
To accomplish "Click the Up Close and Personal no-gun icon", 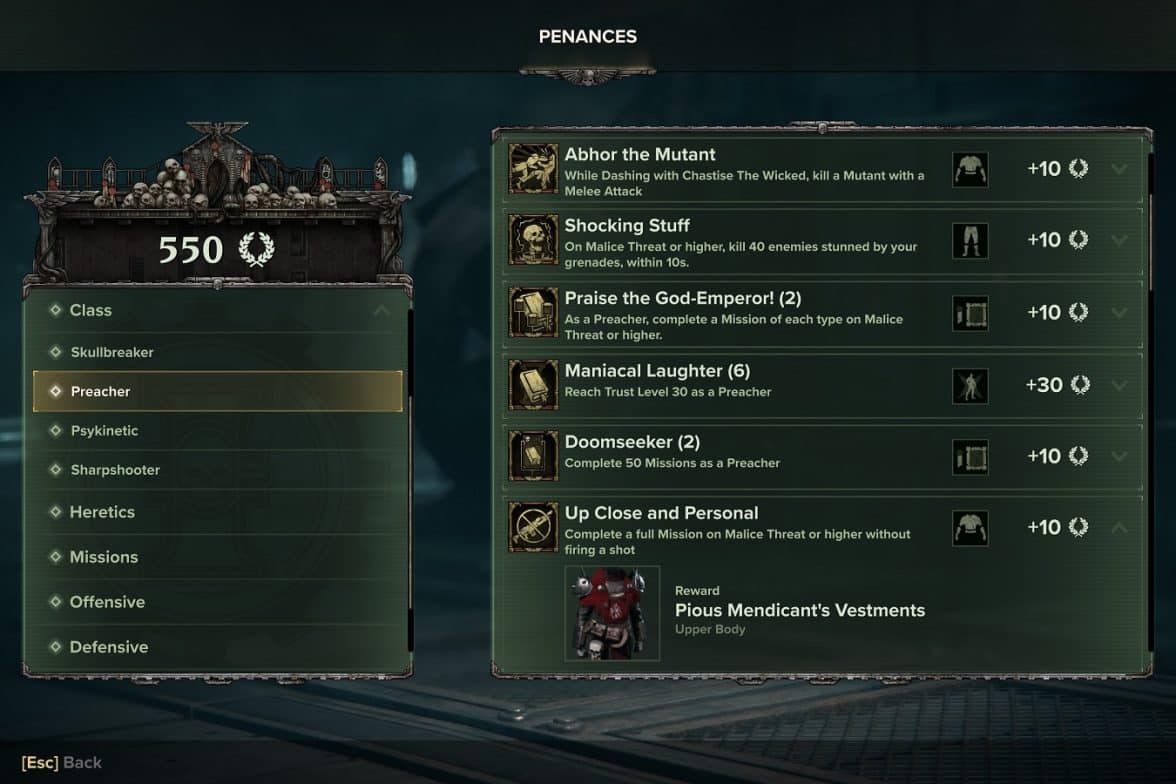I will (x=533, y=527).
